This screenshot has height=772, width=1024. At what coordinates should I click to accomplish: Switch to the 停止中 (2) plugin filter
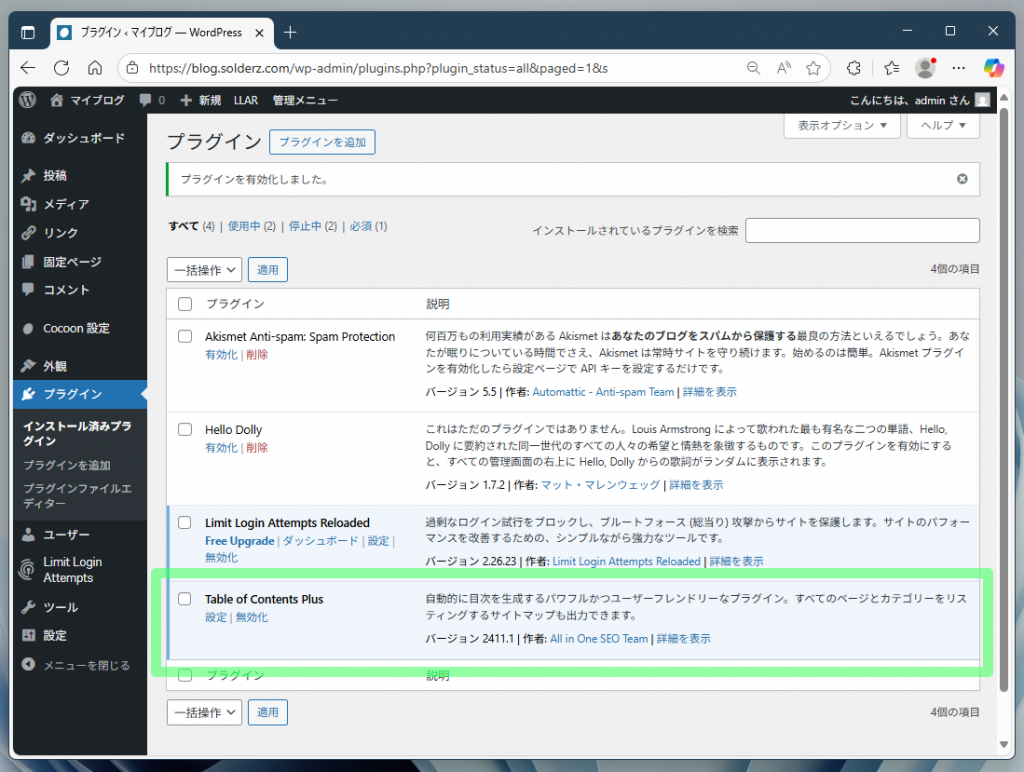[x=302, y=226]
